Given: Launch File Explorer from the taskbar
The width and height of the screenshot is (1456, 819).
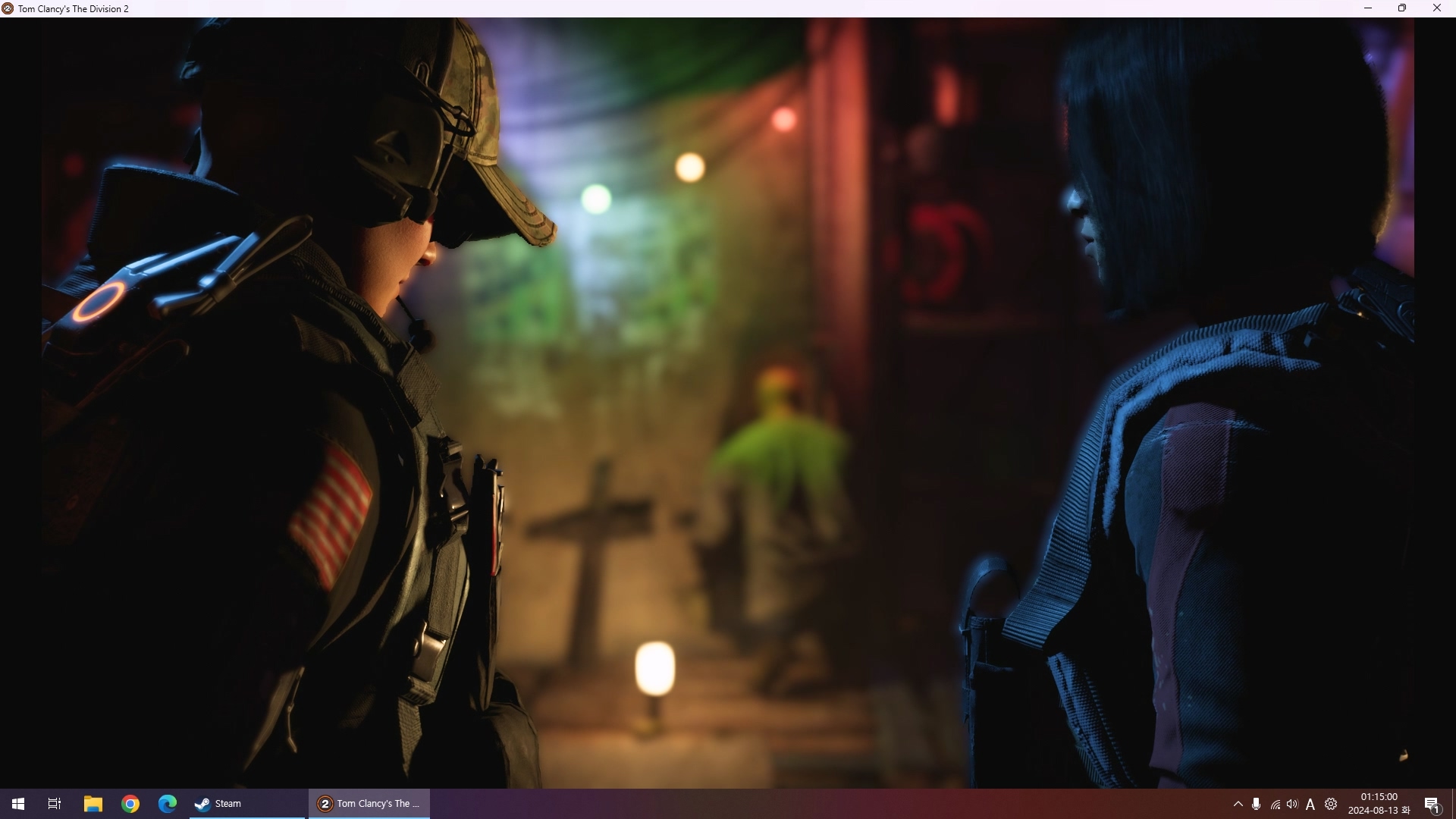Looking at the screenshot, I should [x=93, y=804].
